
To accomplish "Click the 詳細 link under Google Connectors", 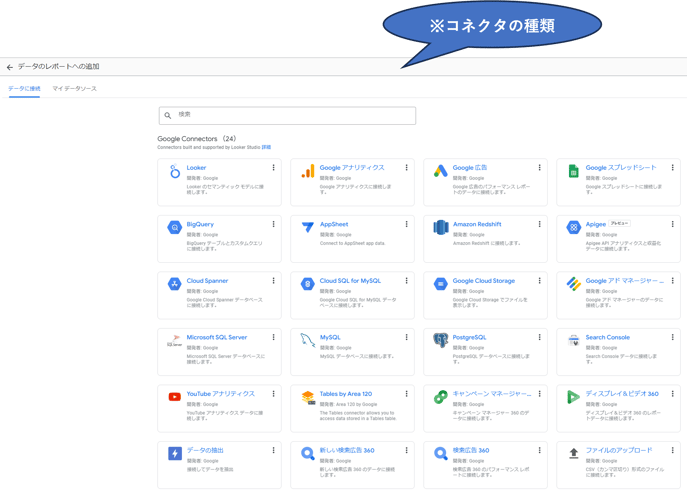I will click(266, 147).
